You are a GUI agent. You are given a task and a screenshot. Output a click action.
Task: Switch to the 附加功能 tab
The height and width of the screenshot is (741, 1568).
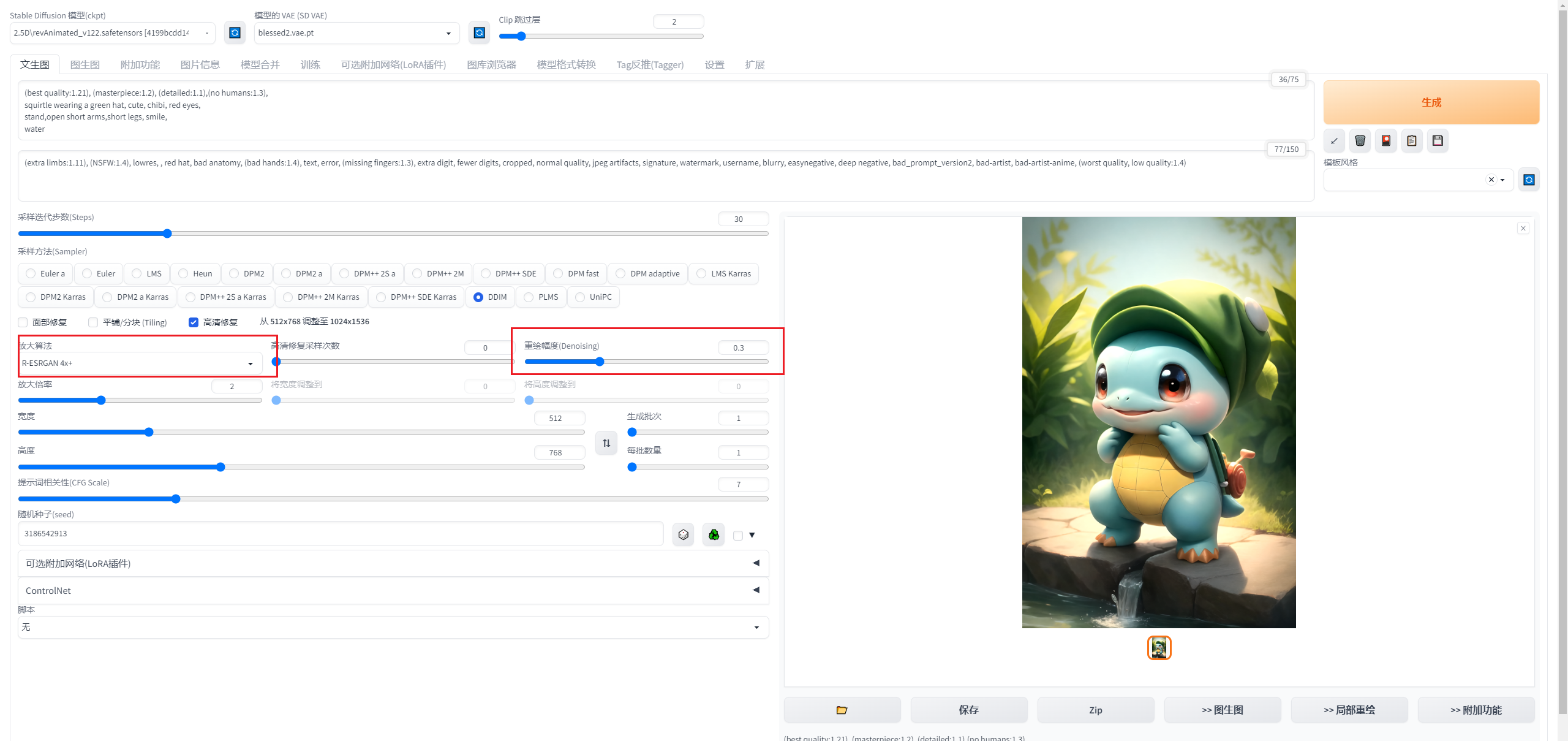click(140, 64)
